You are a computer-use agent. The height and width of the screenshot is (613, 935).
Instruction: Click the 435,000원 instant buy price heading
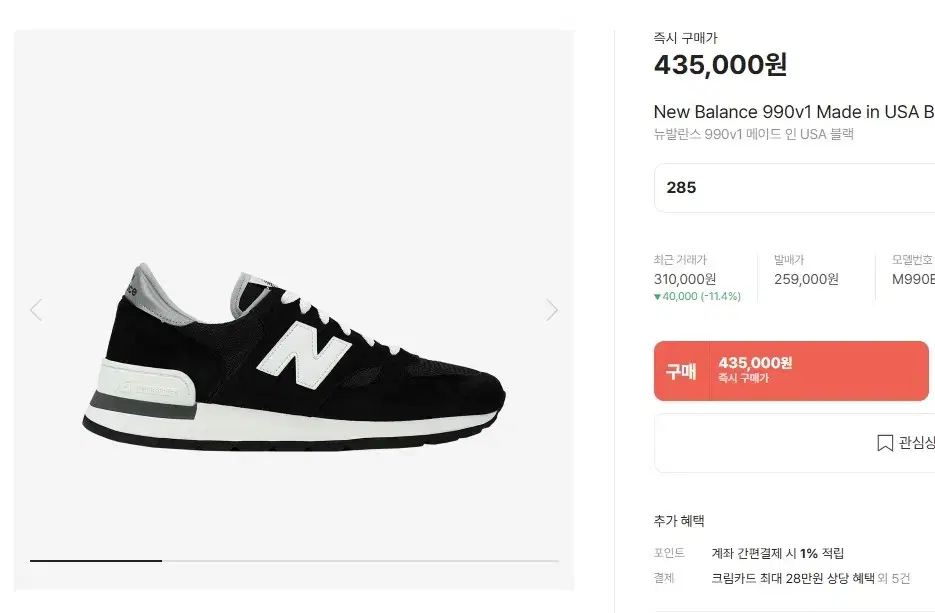pyautogui.click(x=720, y=64)
